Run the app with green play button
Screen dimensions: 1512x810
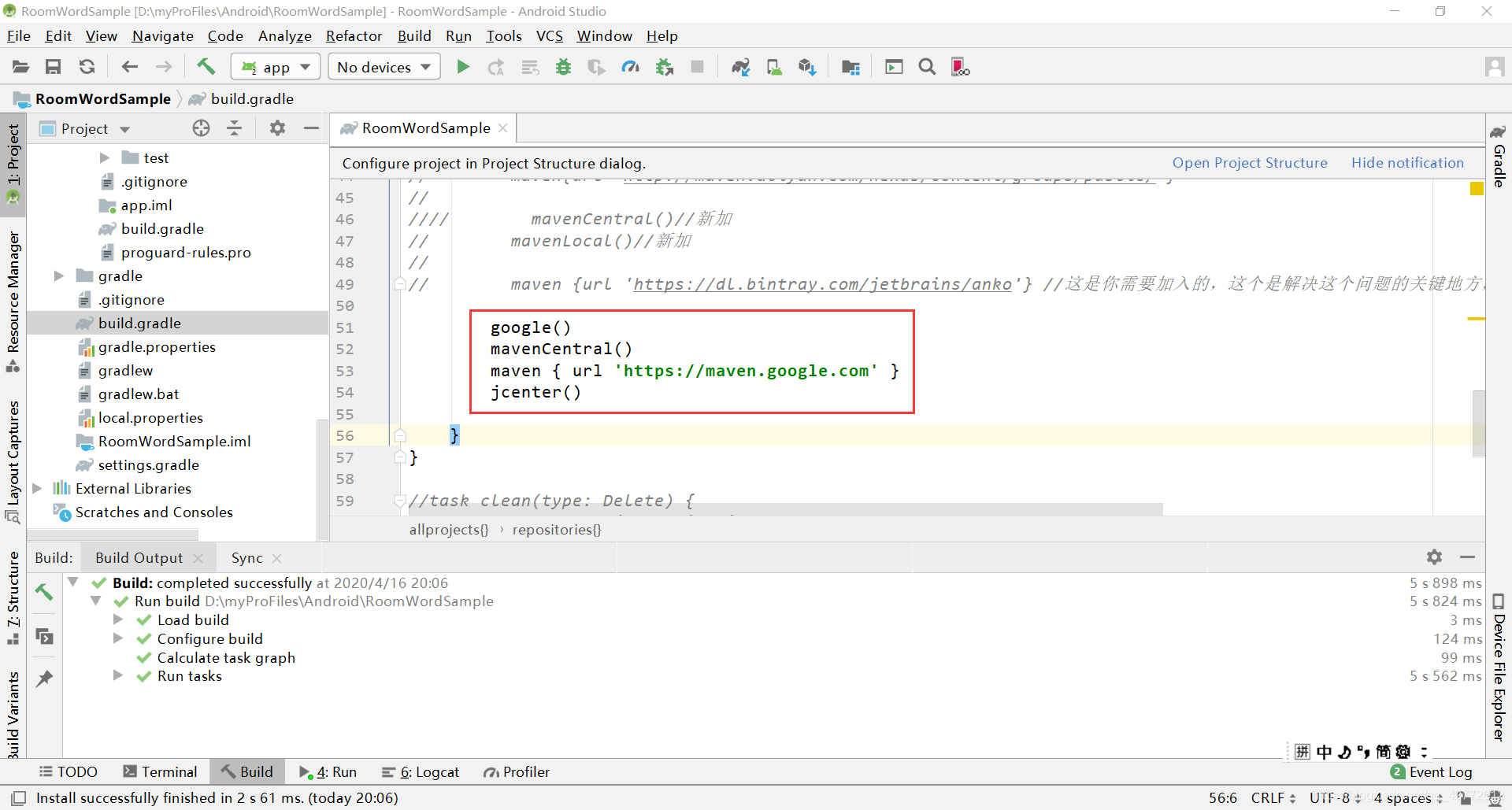click(463, 67)
